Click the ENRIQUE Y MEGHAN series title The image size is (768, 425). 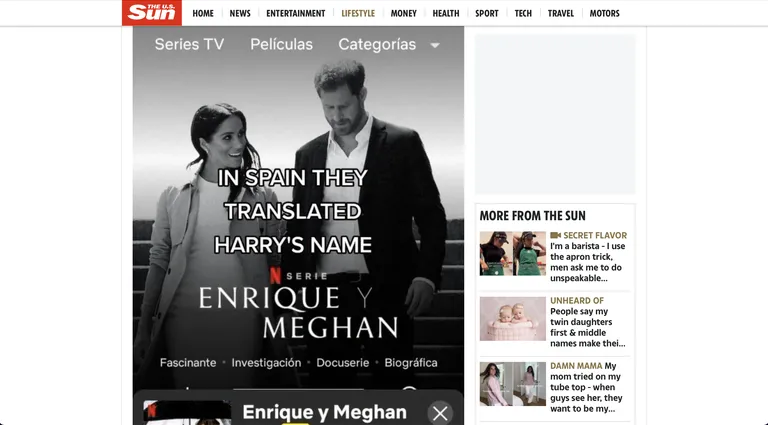(298, 312)
